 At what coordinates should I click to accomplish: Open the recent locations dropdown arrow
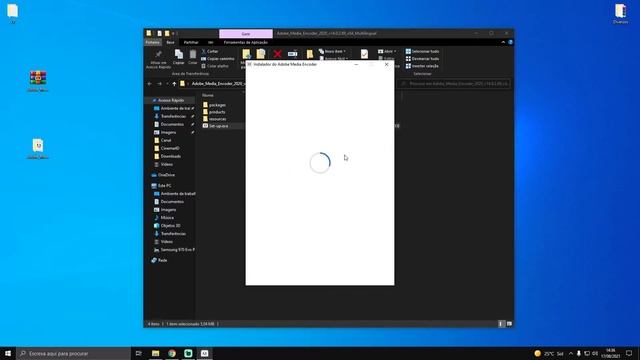167,84
